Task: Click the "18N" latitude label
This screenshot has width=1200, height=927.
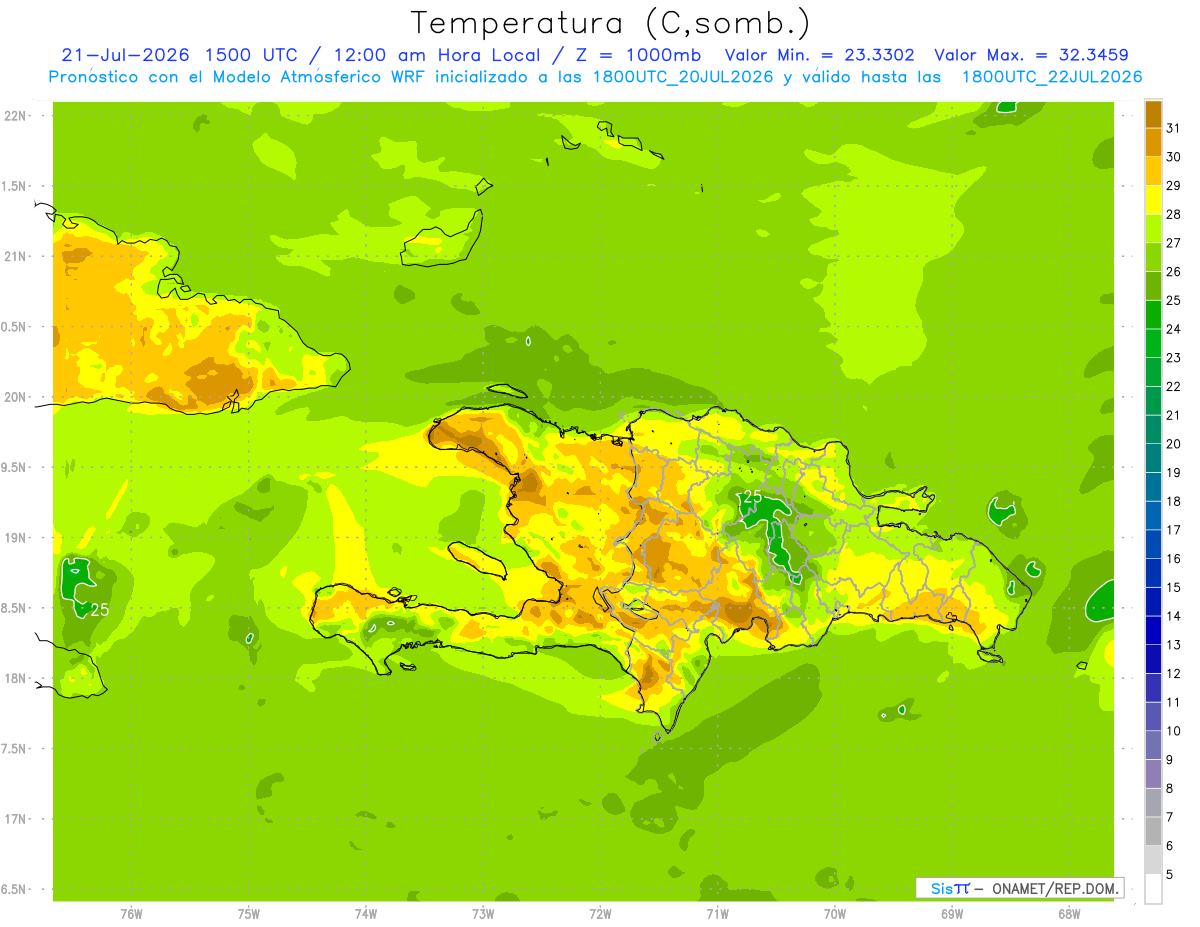Action: click(15, 678)
